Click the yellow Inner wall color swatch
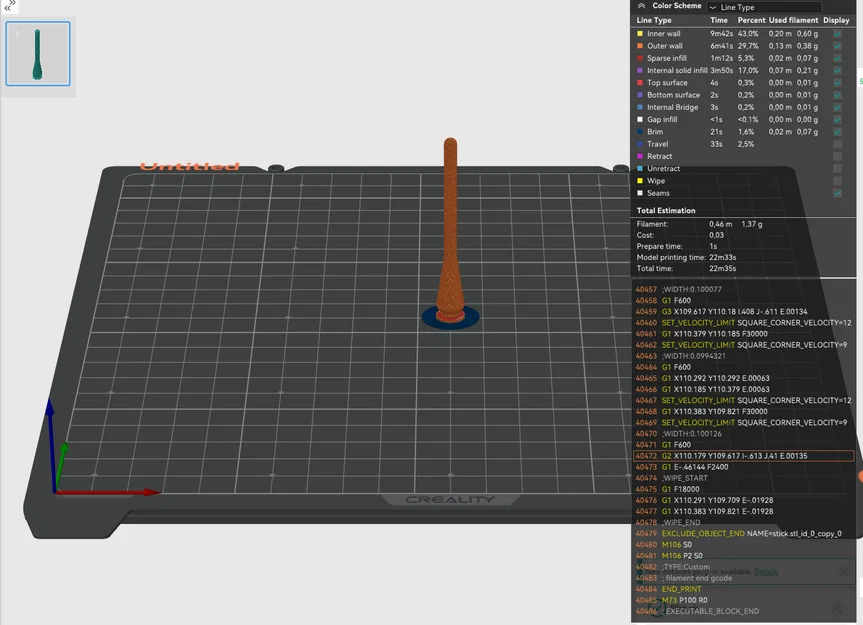The image size is (863, 625). point(640,34)
